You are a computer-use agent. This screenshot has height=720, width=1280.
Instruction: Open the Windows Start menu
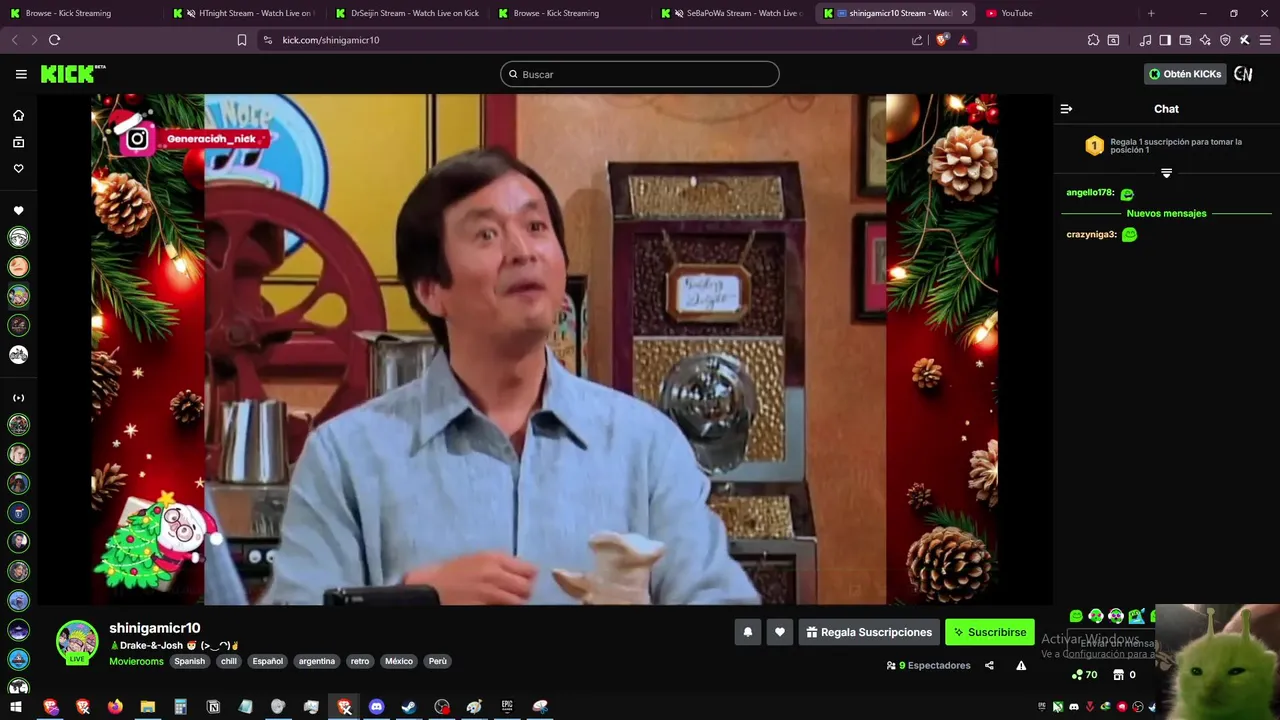coord(16,707)
